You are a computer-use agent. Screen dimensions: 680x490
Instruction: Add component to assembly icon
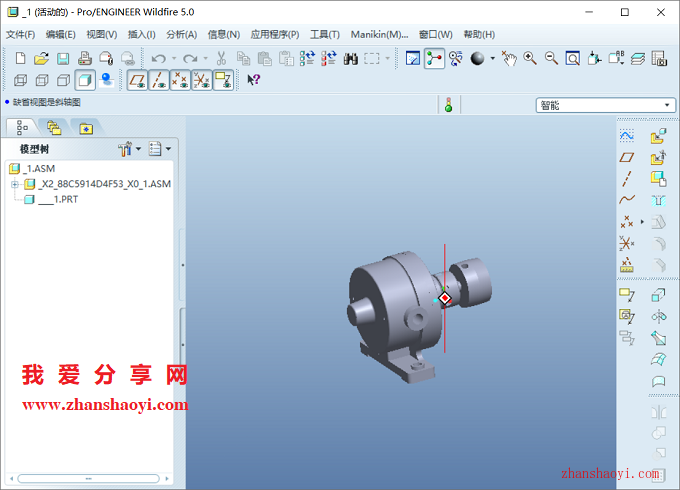point(658,136)
